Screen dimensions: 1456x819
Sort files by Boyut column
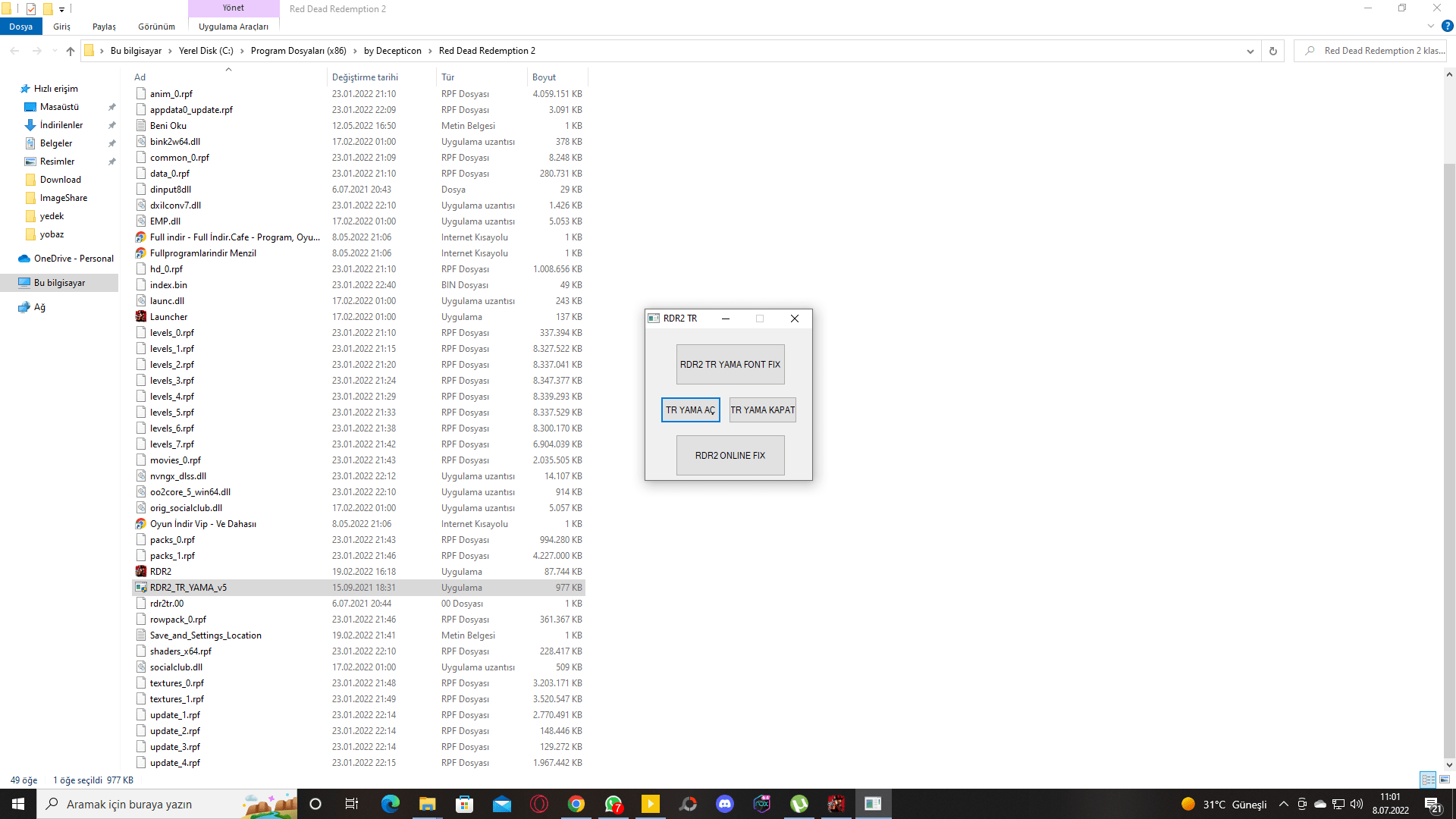tap(557, 77)
